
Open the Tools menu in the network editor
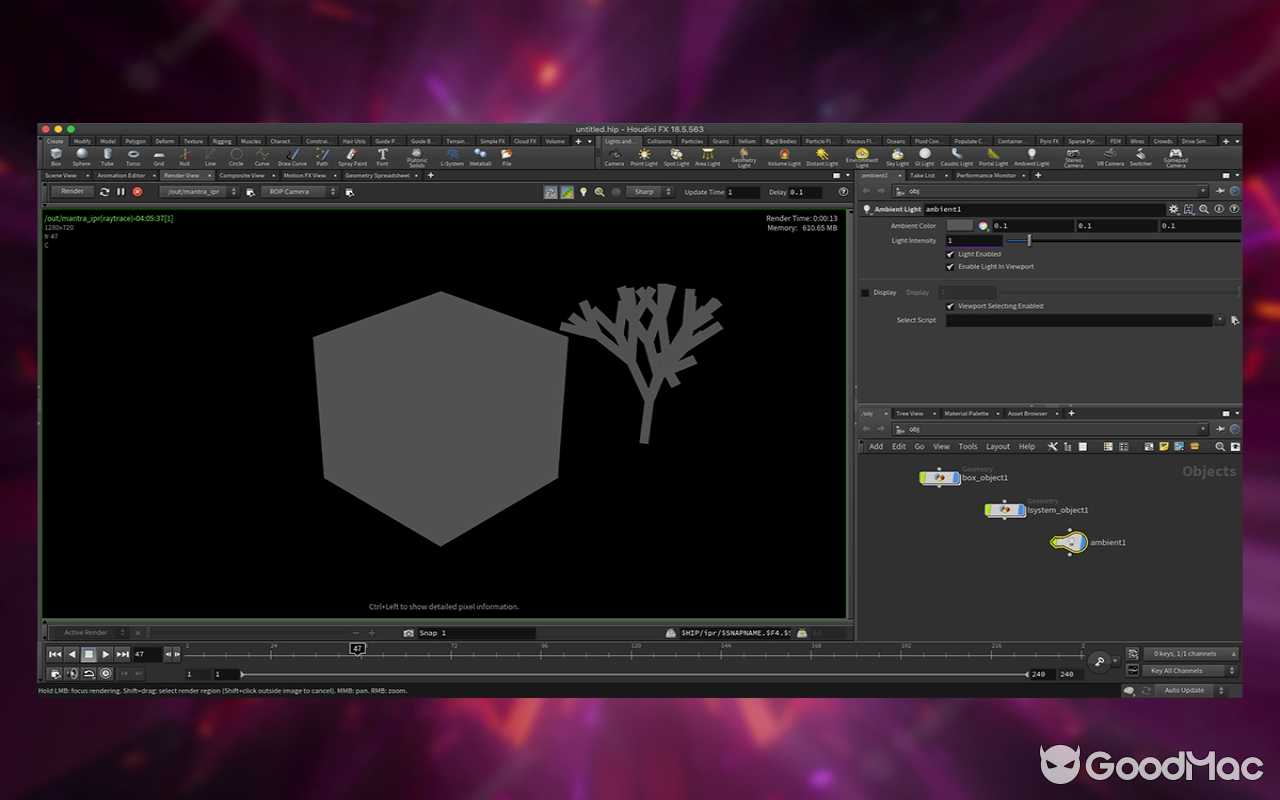click(967, 446)
